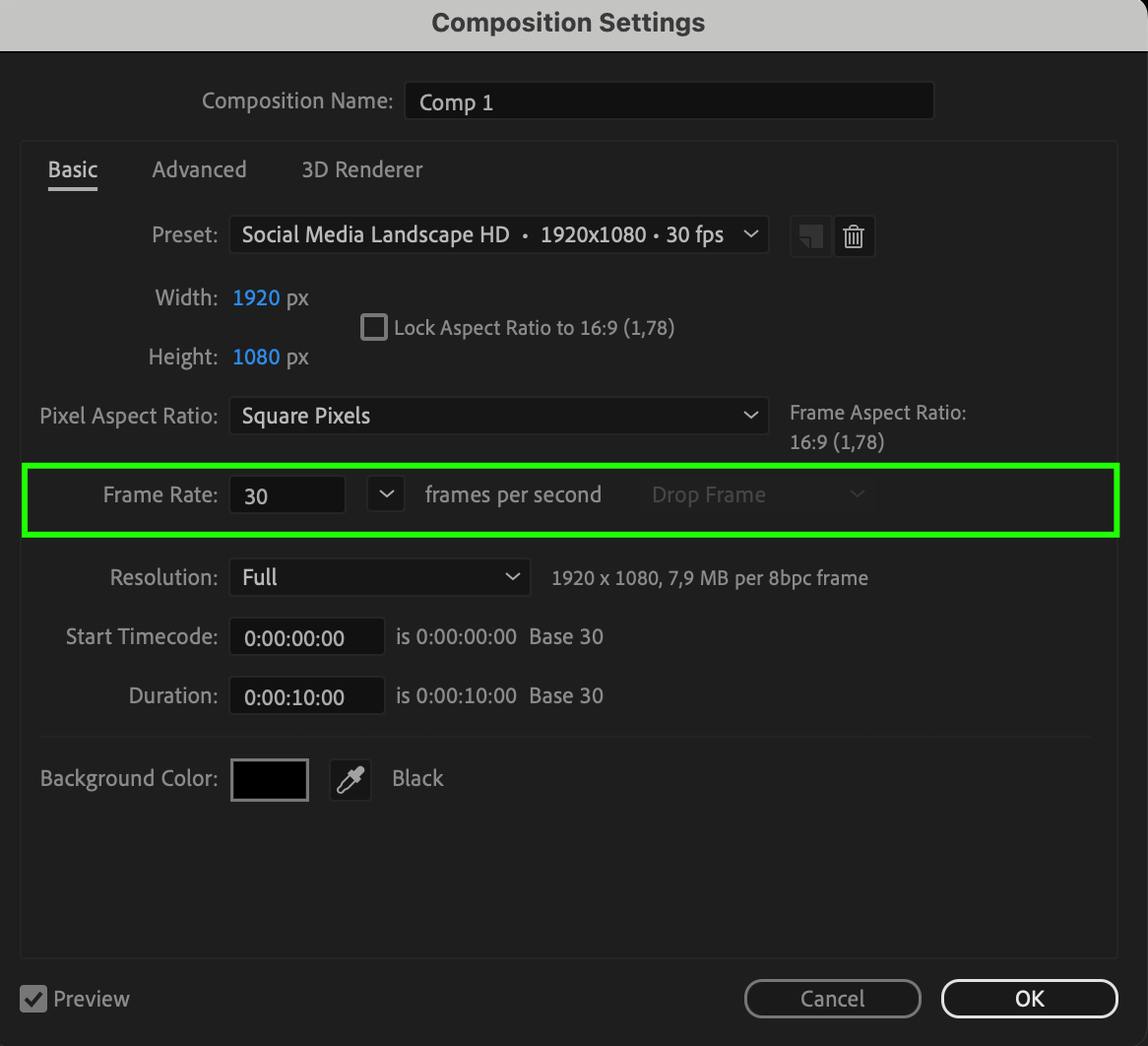Open frame rate presets arrow

click(x=386, y=494)
